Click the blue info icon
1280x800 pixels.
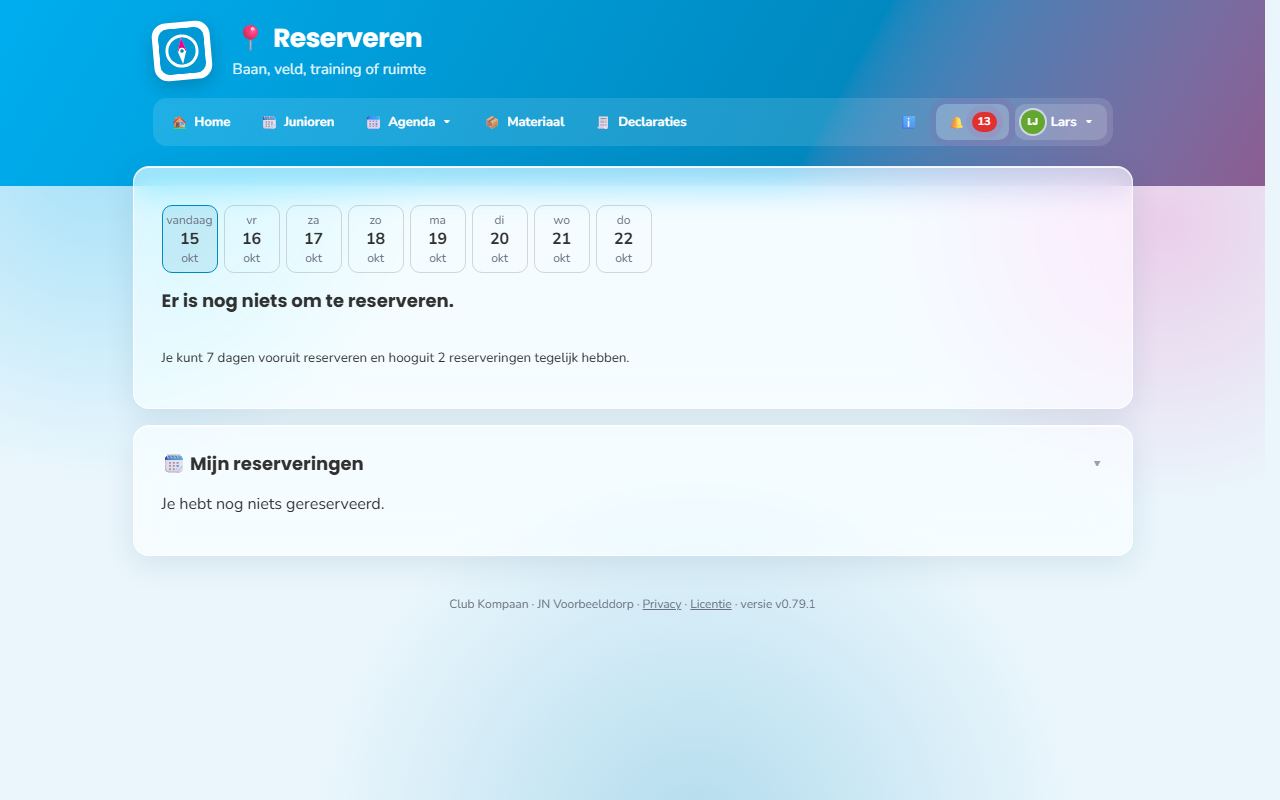[x=909, y=122]
